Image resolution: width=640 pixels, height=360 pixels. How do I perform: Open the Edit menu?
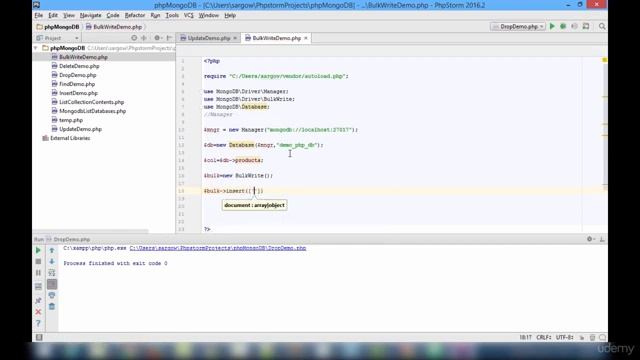pyautogui.click(x=53, y=16)
